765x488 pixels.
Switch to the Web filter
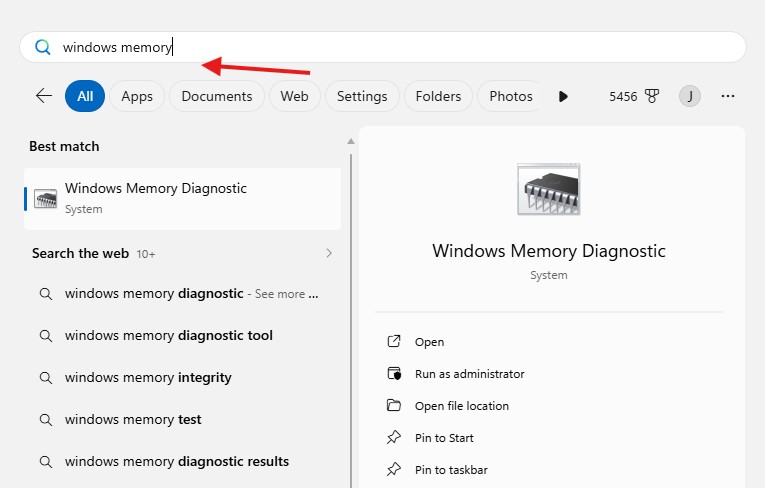click(294, 96)
